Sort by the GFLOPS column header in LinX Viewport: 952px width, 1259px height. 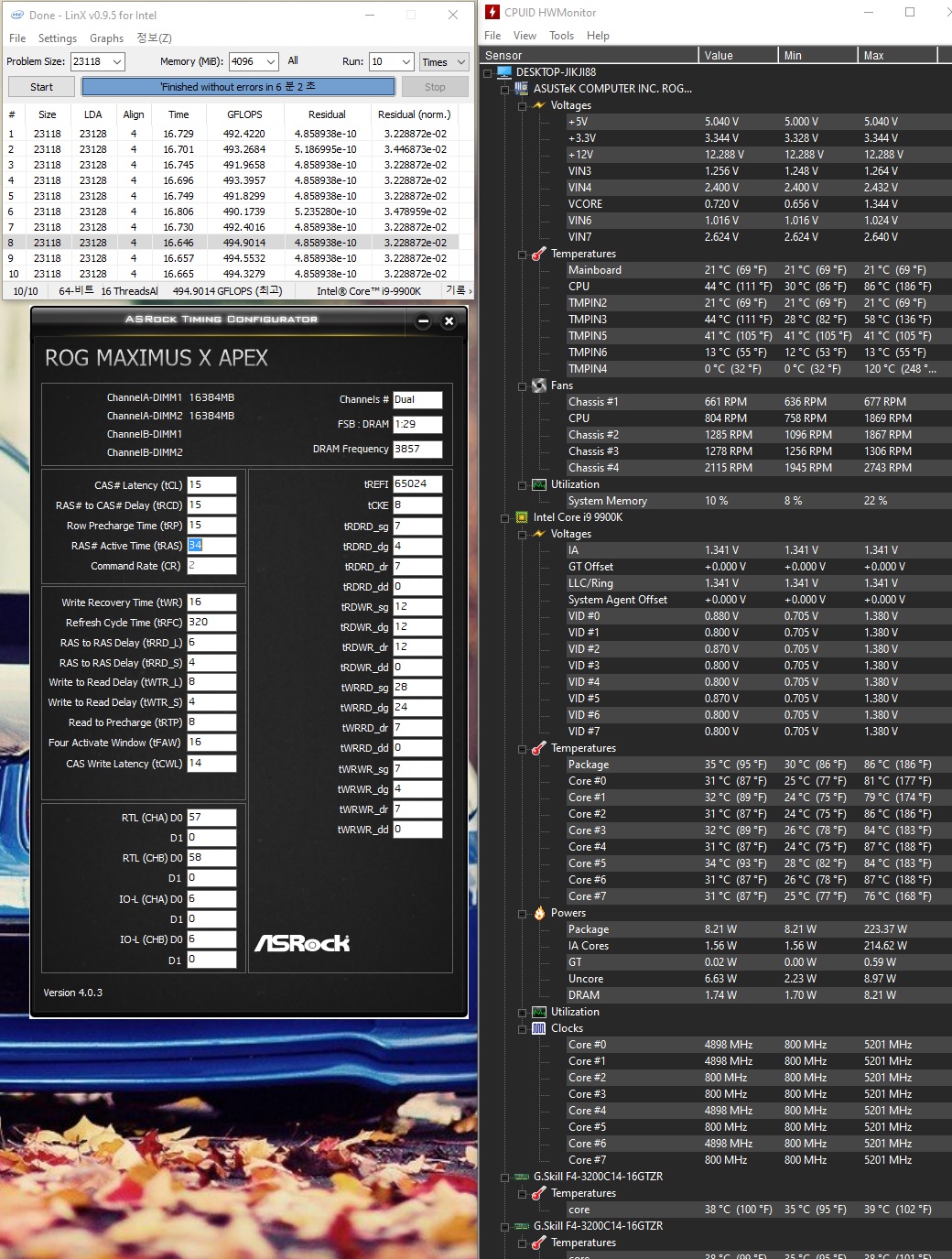244,114
